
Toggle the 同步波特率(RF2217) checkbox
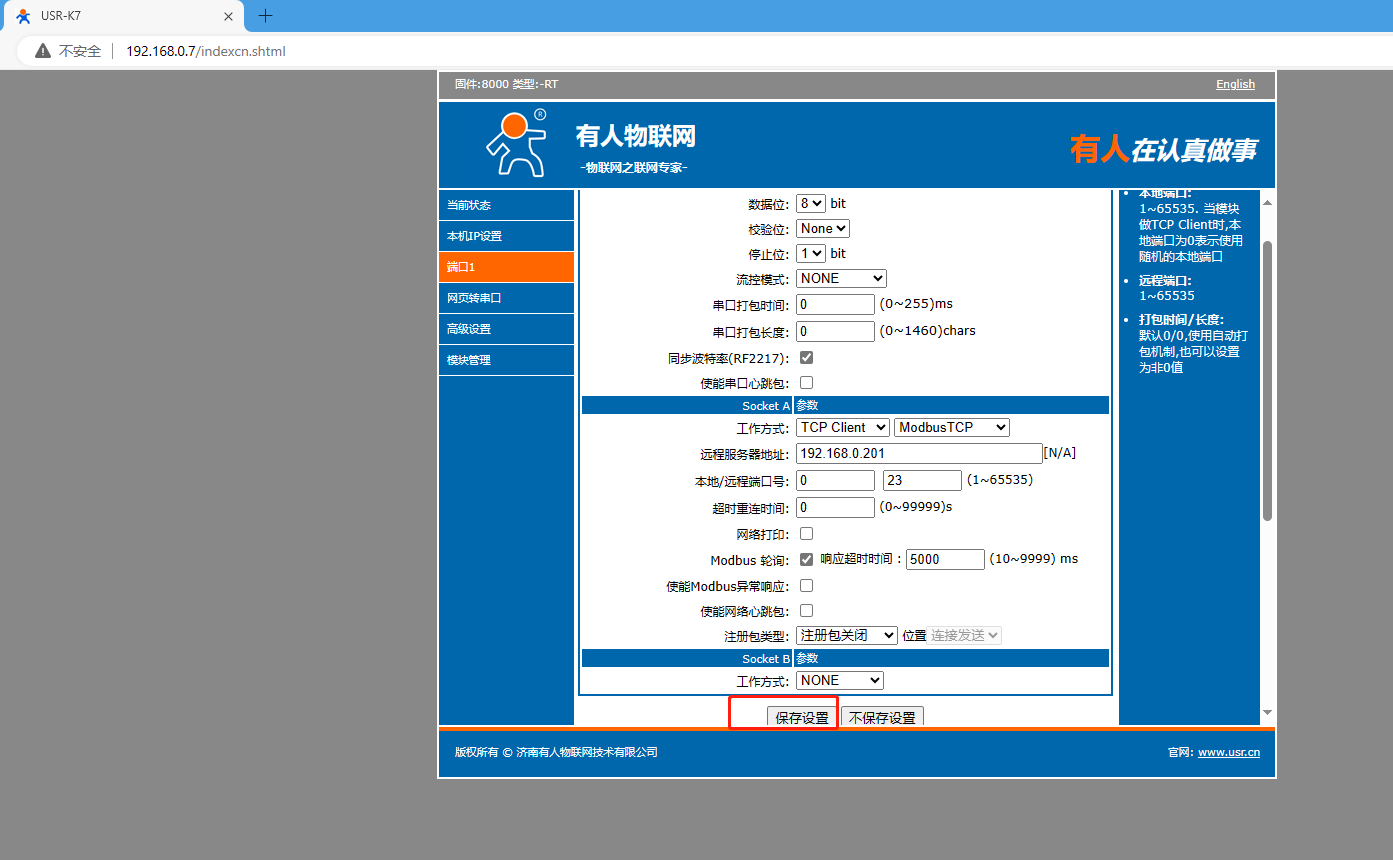coord(806,357)
